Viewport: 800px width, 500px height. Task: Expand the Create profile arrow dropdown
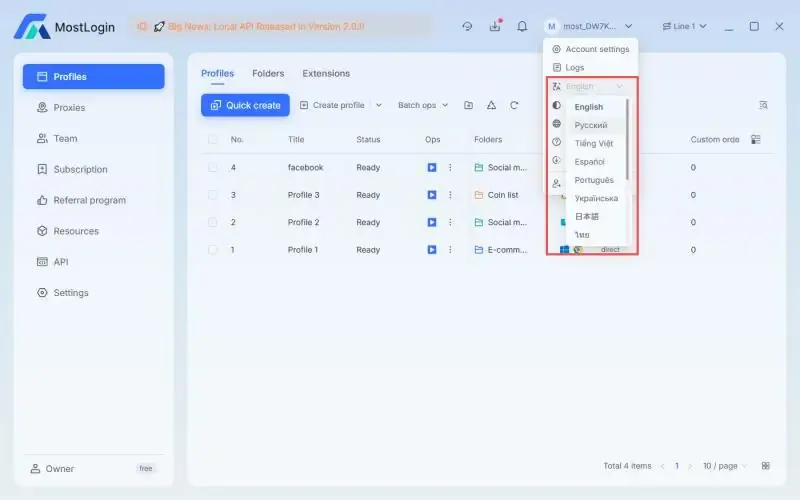[x=379, y=105]
